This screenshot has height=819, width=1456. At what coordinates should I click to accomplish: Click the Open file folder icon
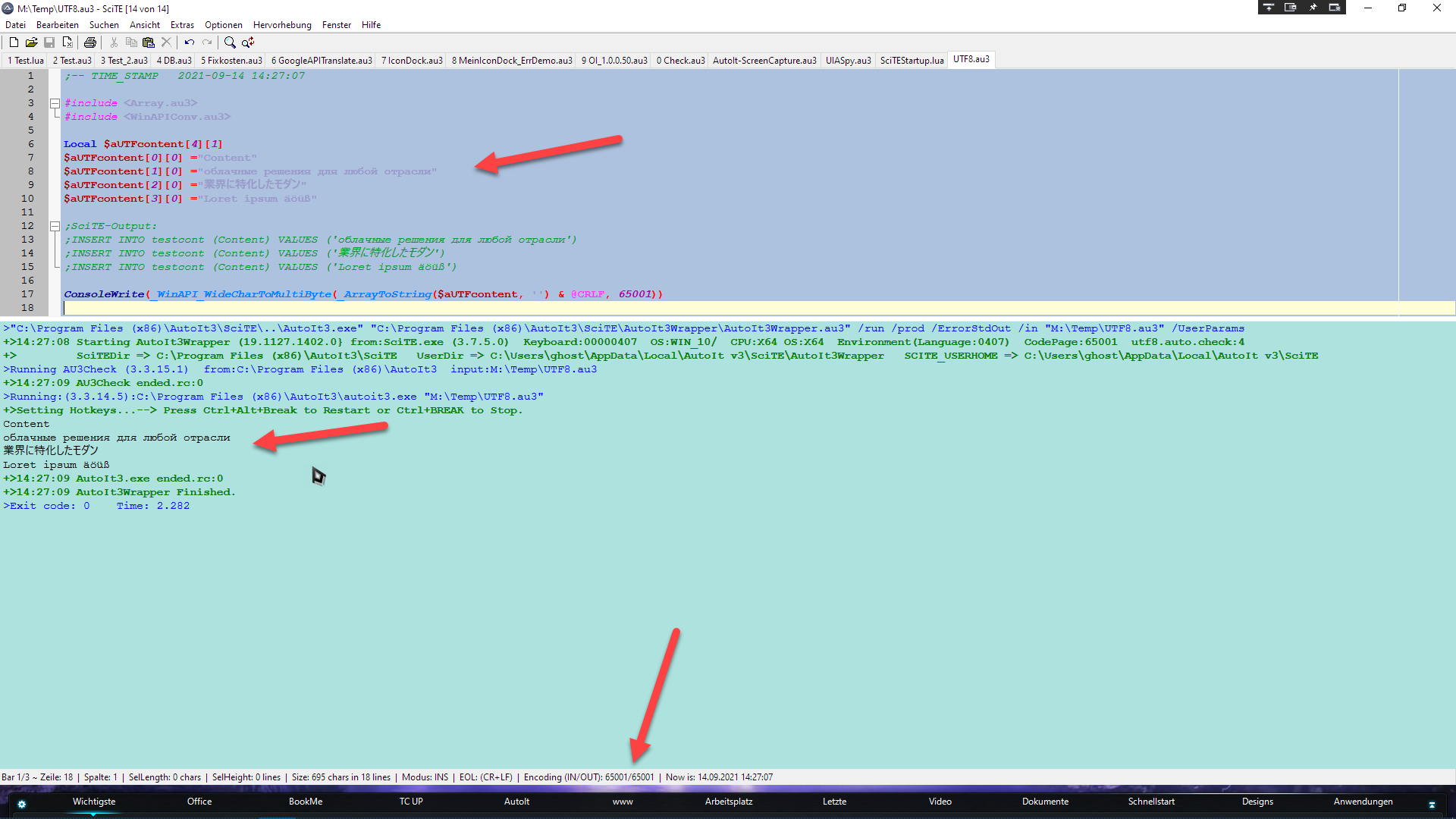tap(31, 42)
